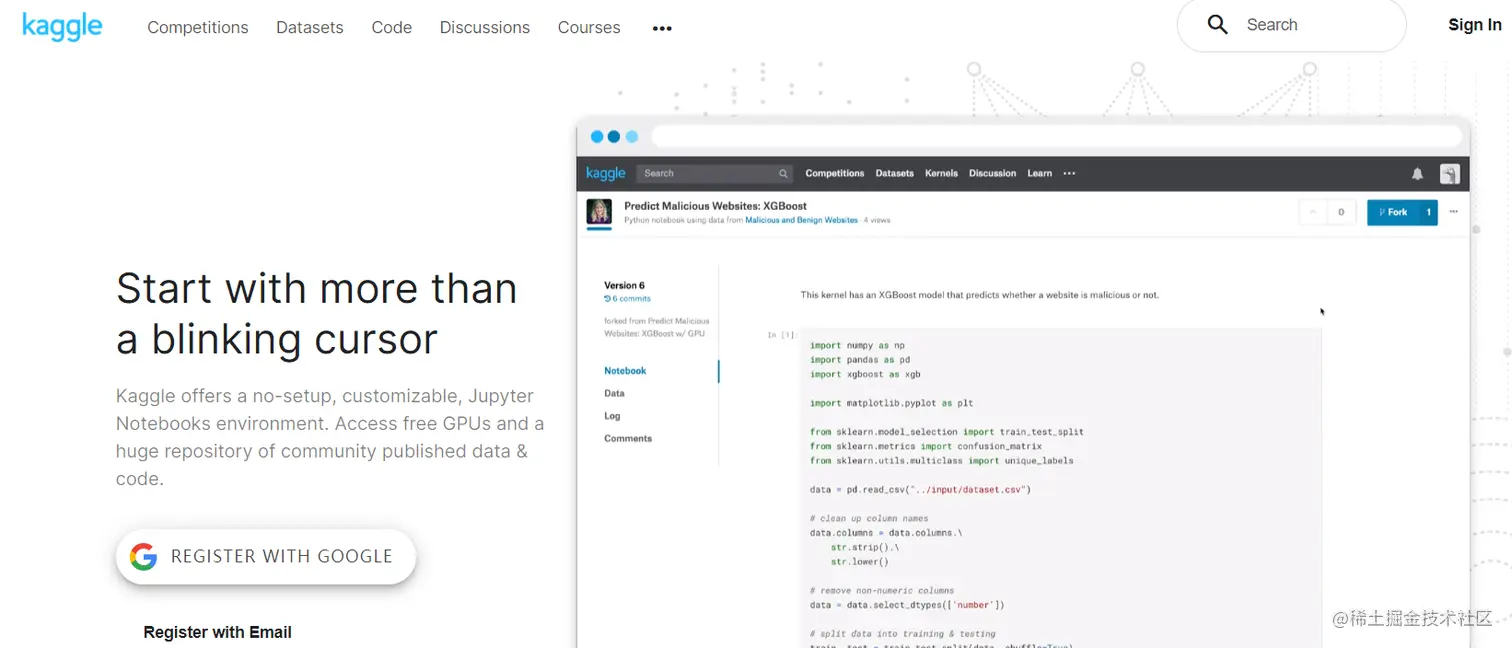Click the upvote count '0'
This screenshot has width=1512, height=648.
click(1341, 212)
